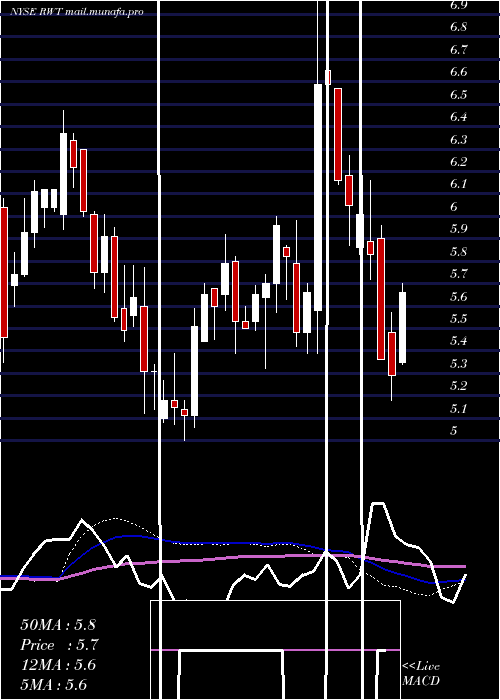Click the Price : 5.7 readout
Image resolution: width=500 pixels, height=700 pixels.
(59, 645)
